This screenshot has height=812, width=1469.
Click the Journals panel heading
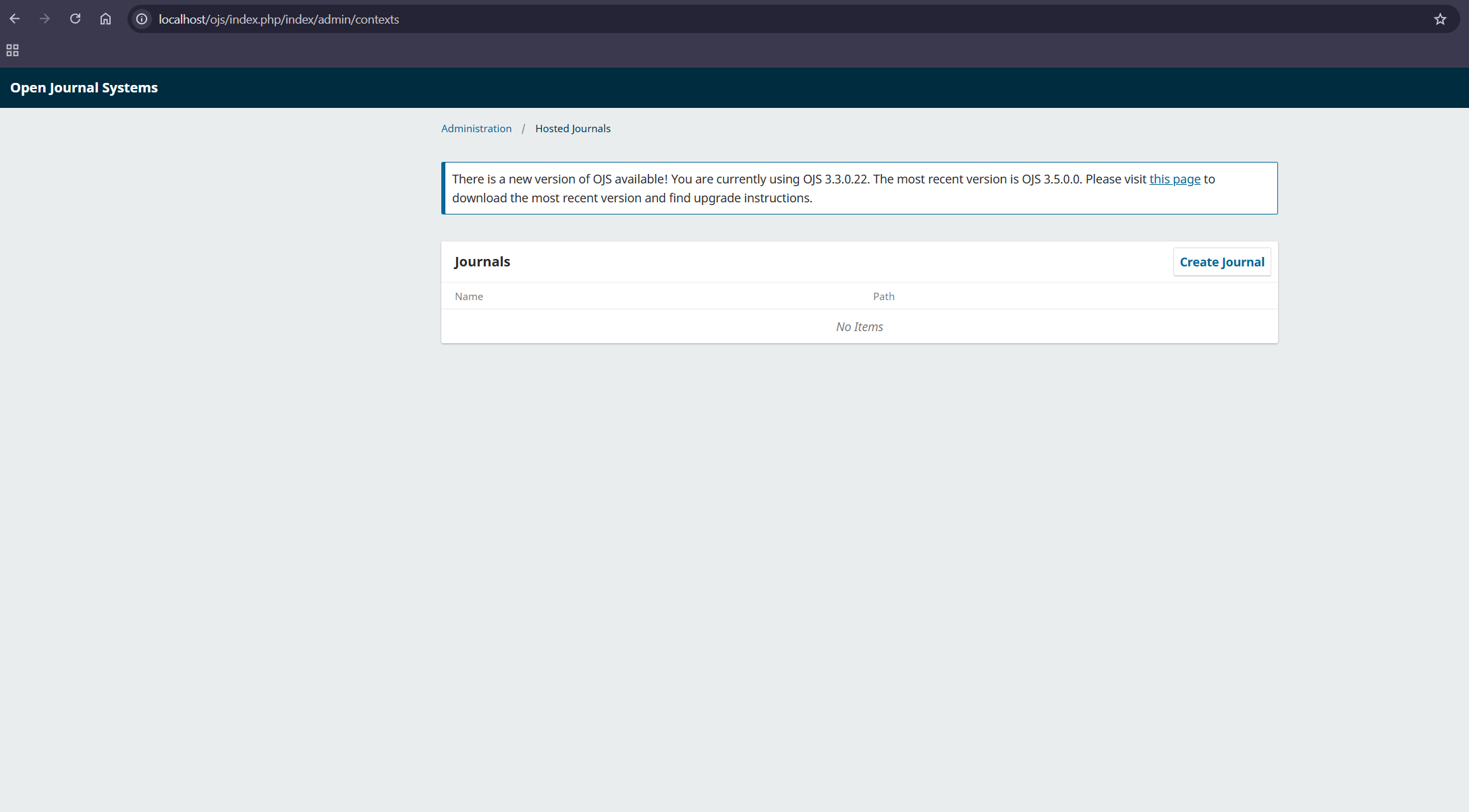(482, 262)
